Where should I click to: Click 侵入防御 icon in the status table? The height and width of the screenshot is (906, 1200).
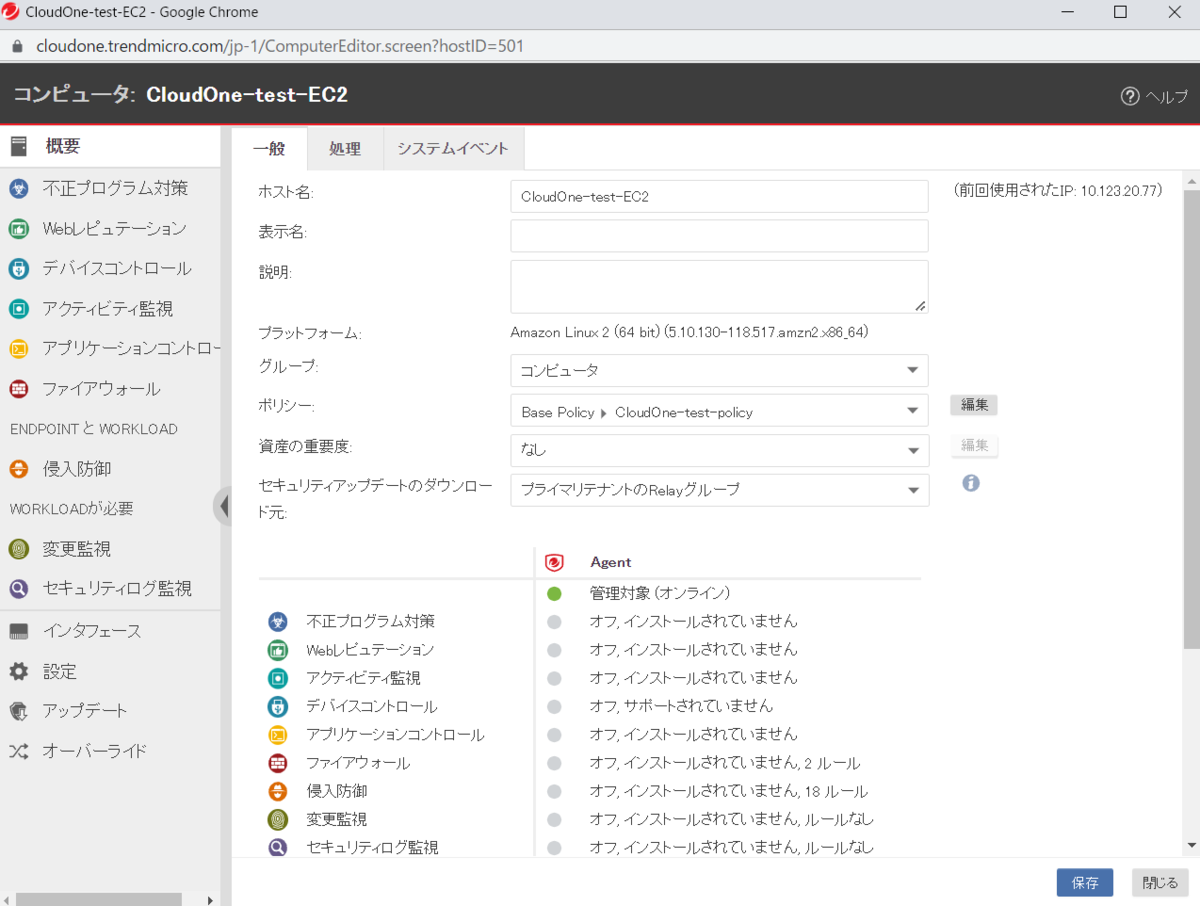click(x=278, y=791)
